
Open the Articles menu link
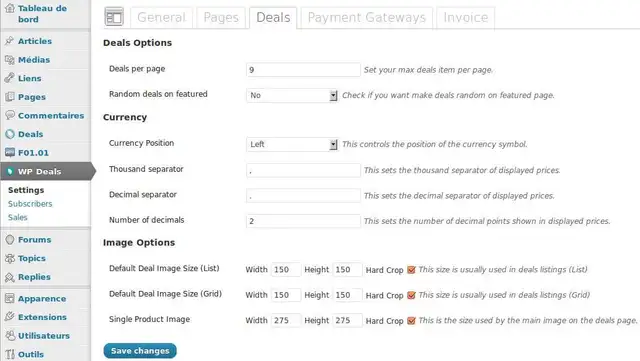[x=35, y=41]
